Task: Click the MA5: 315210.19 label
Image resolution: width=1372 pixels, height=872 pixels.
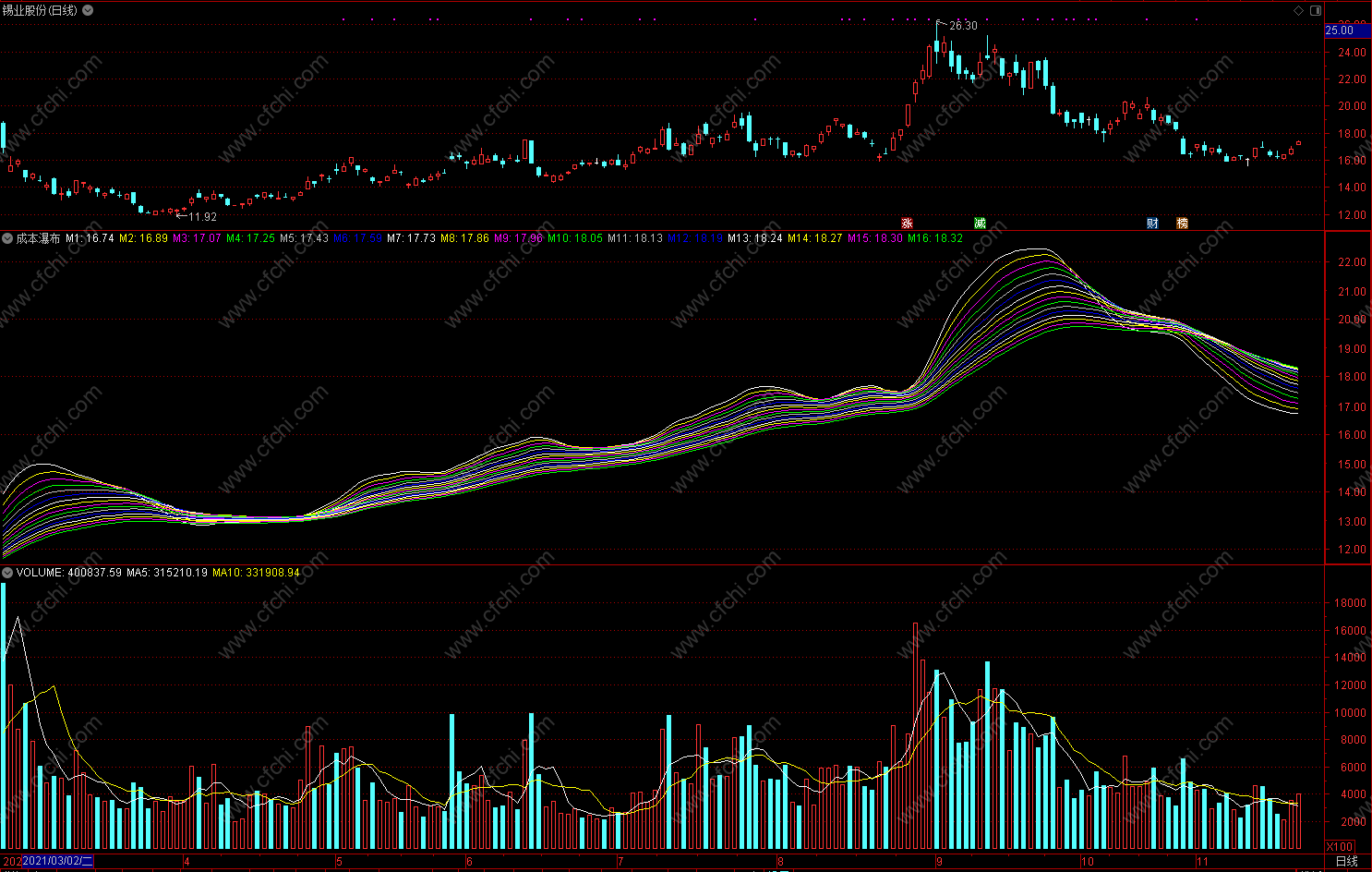Action: click(167, 573)
